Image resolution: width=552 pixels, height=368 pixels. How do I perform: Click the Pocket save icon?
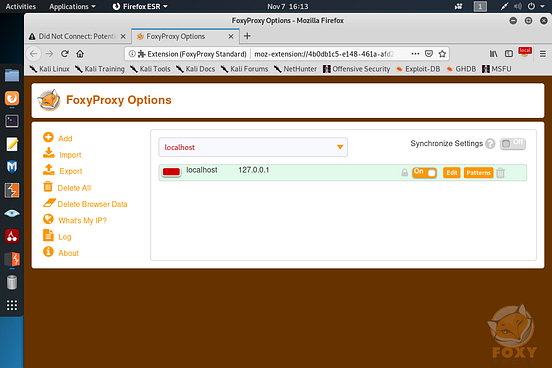[x=428, y=54]
